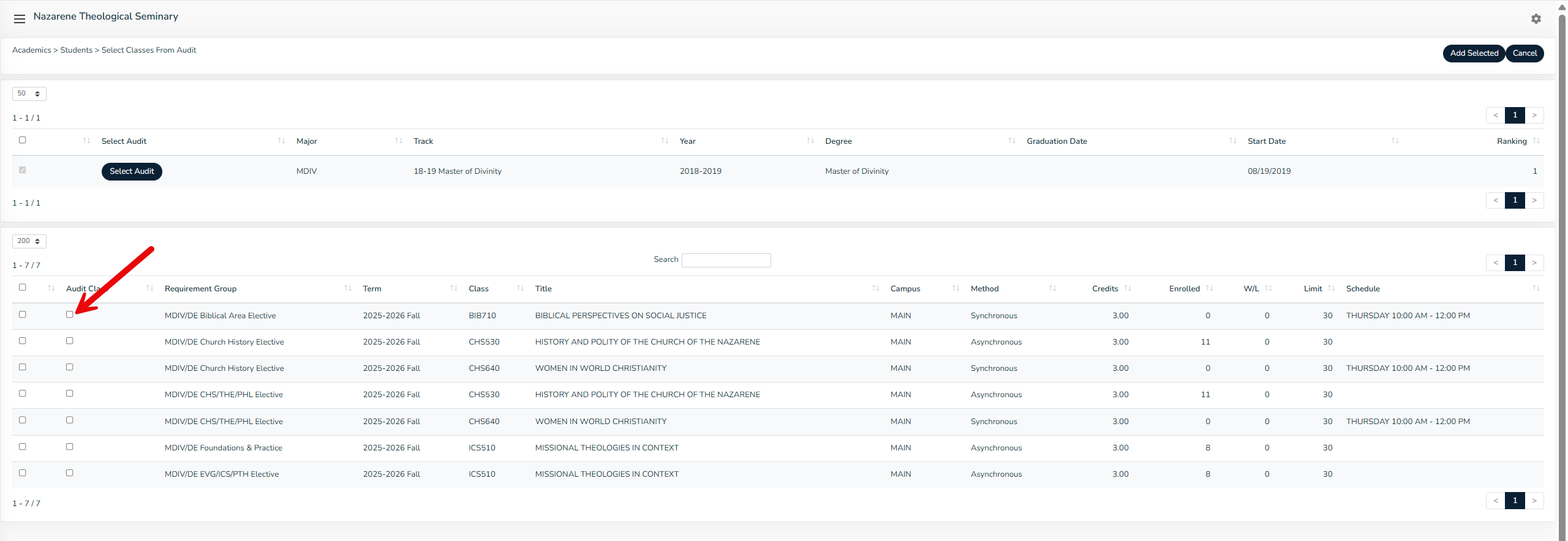1568x541 pixels.
Task: Go to Students breadcrumb link
Action: (76, 50)
